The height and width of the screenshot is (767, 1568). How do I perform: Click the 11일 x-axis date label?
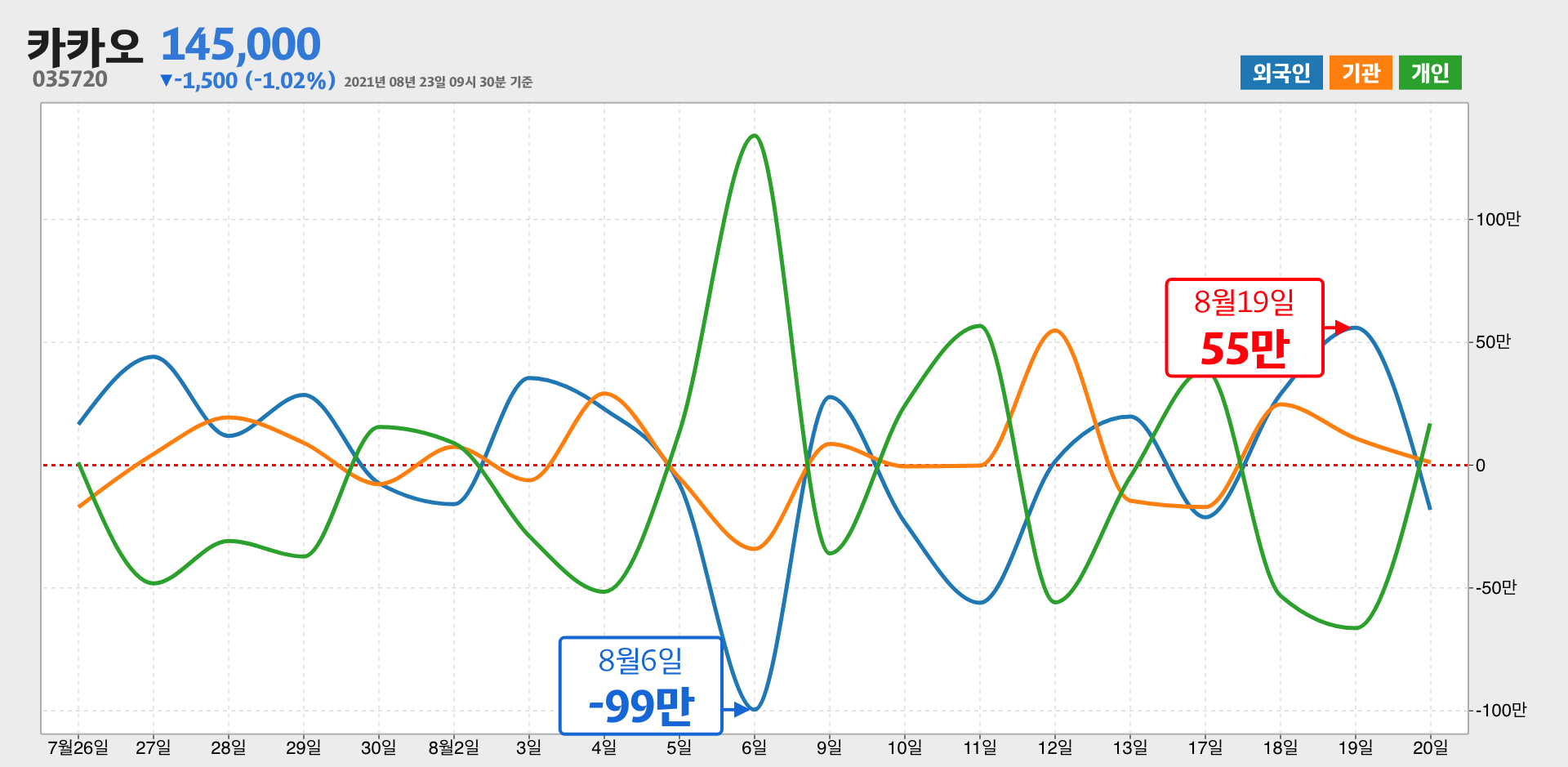(980, 747)
